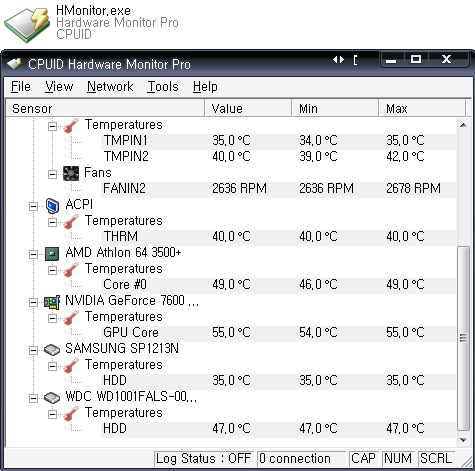Select the GPU Core sensor row
Screen dimensions: 475x471
coord(278,333)
